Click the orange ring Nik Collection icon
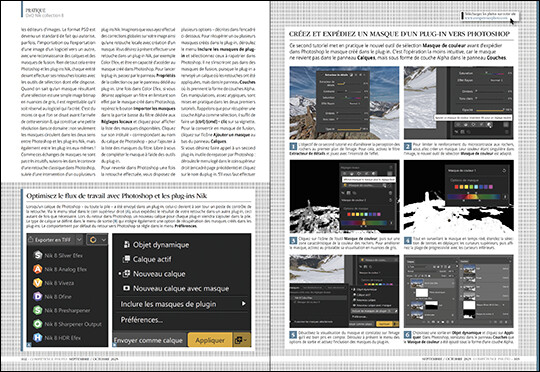The width and height of the screenshot is (540, 372). pos(93,240)
